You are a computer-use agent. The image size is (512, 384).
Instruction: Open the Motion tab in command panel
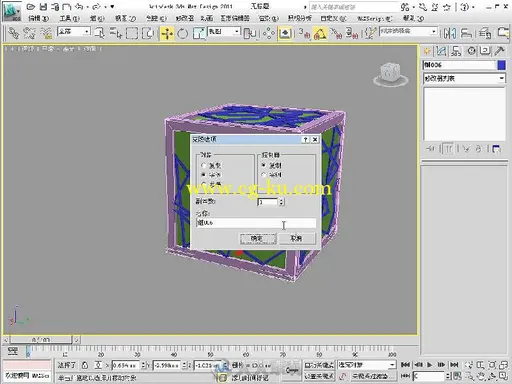click(471, 51)
